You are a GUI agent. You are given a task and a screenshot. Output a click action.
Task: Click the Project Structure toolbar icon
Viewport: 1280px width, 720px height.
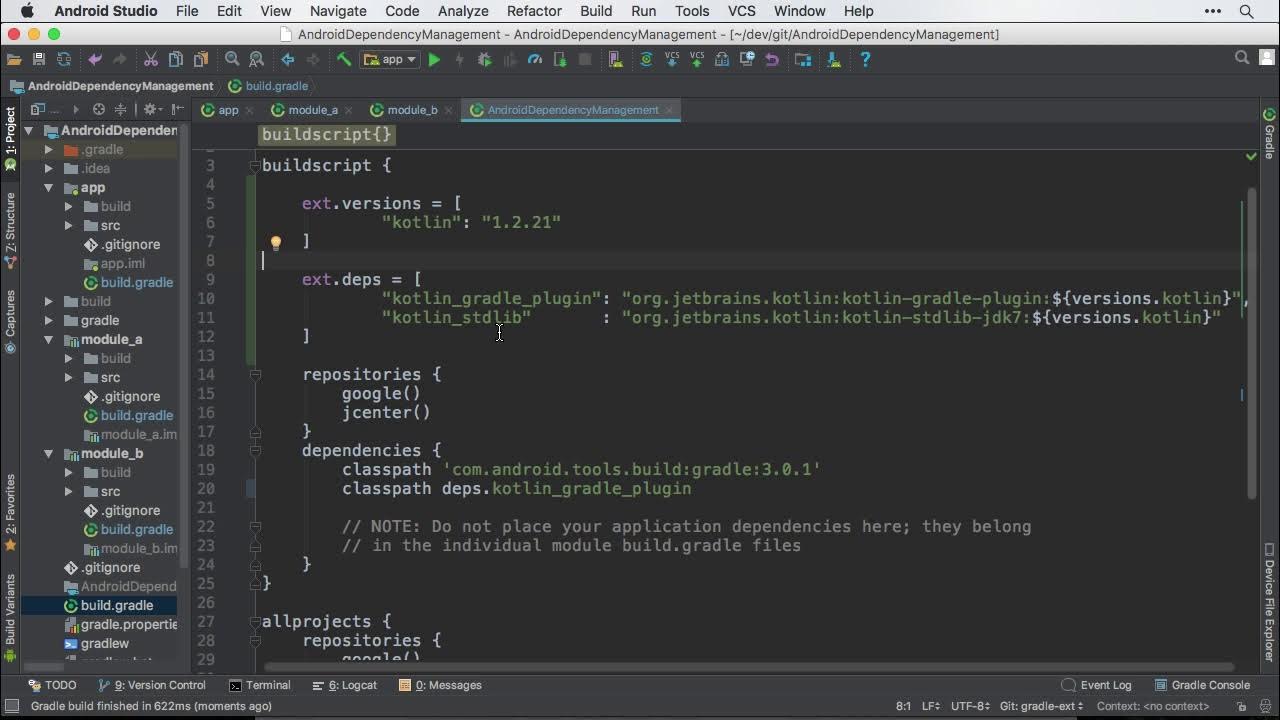coord(803,60)
